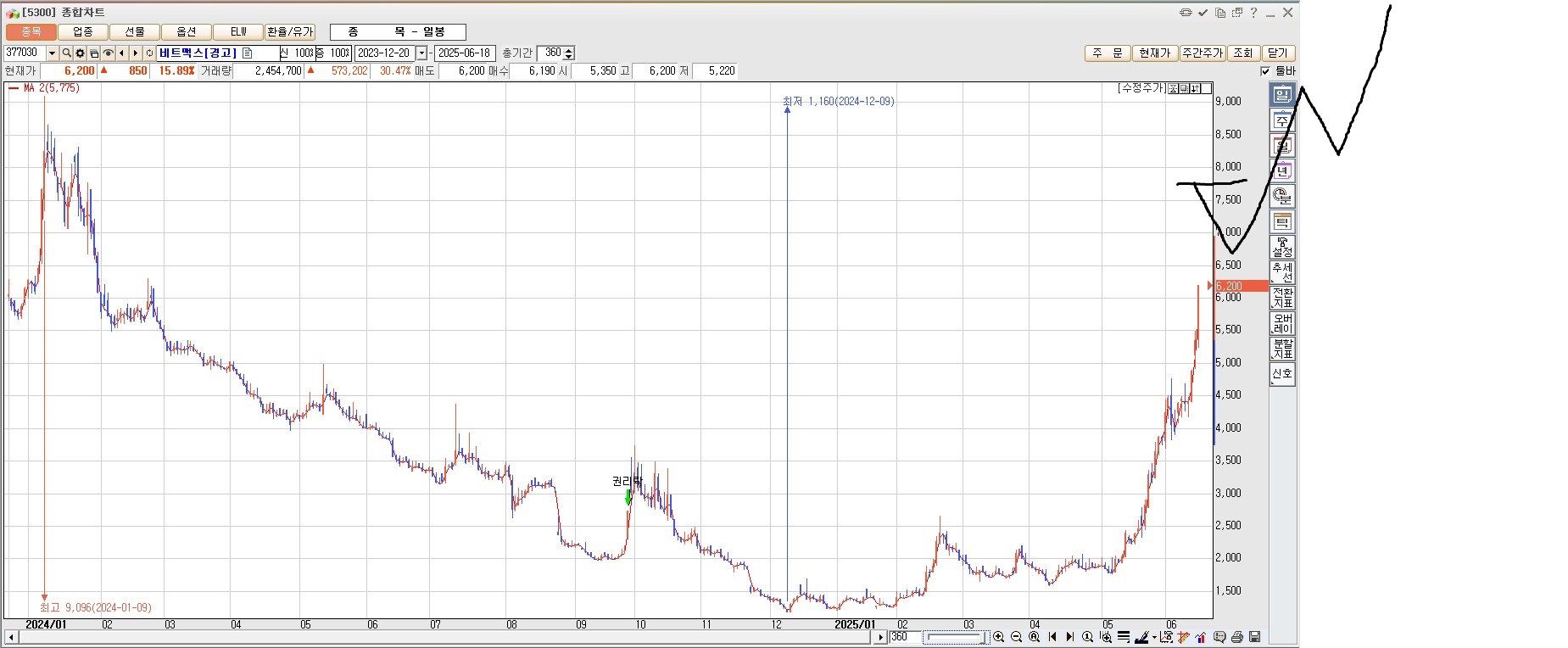Click the 주문 order button
This screenshot has height=648, width=1568.
coord(1107,53)
